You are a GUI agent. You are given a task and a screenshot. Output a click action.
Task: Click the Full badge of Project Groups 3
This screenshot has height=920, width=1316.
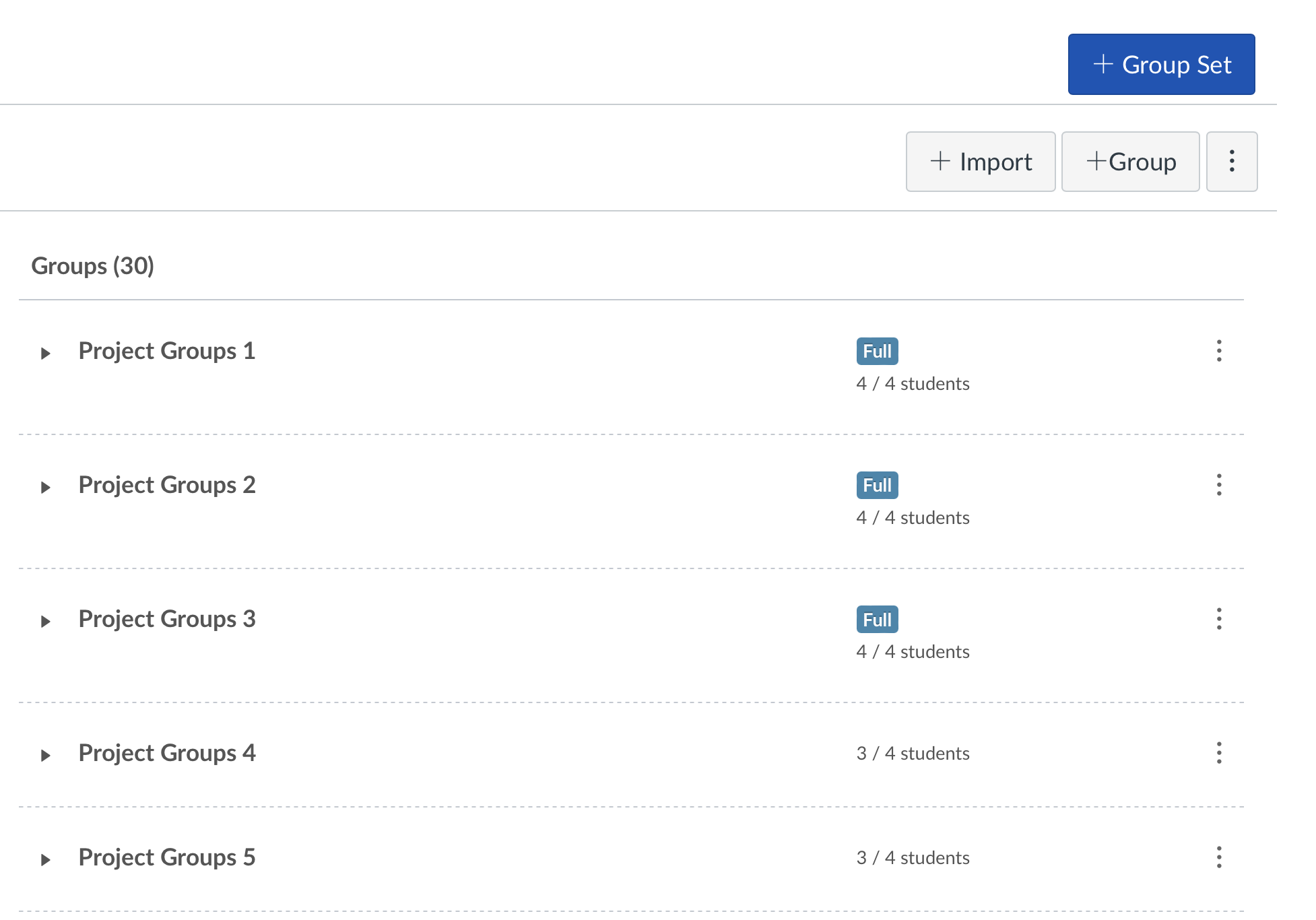tap(878, 620)
